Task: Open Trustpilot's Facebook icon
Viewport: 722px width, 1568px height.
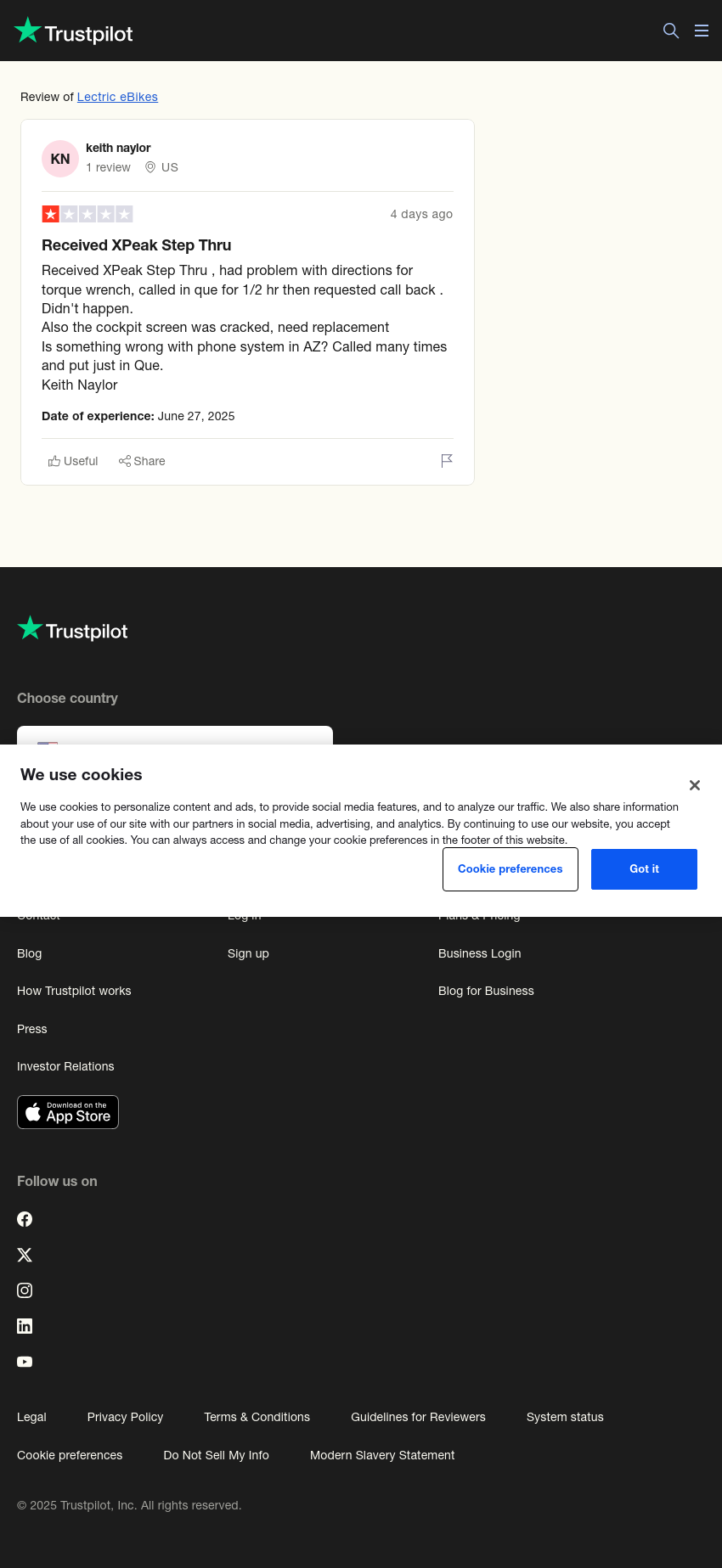Action: (x=25, y=1219)
